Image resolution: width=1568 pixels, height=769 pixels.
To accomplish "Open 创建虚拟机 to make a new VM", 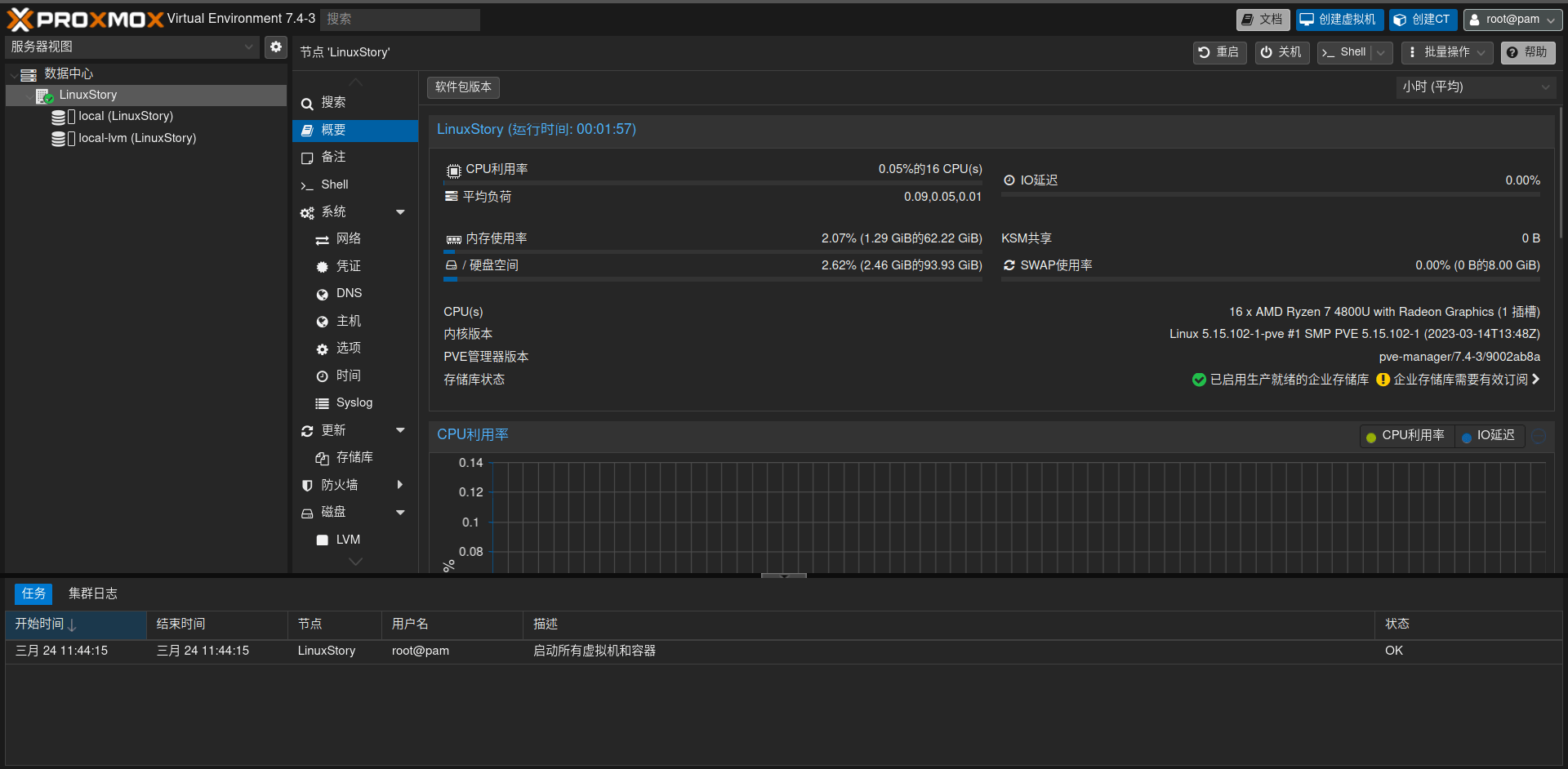I will pos(1339,19).
